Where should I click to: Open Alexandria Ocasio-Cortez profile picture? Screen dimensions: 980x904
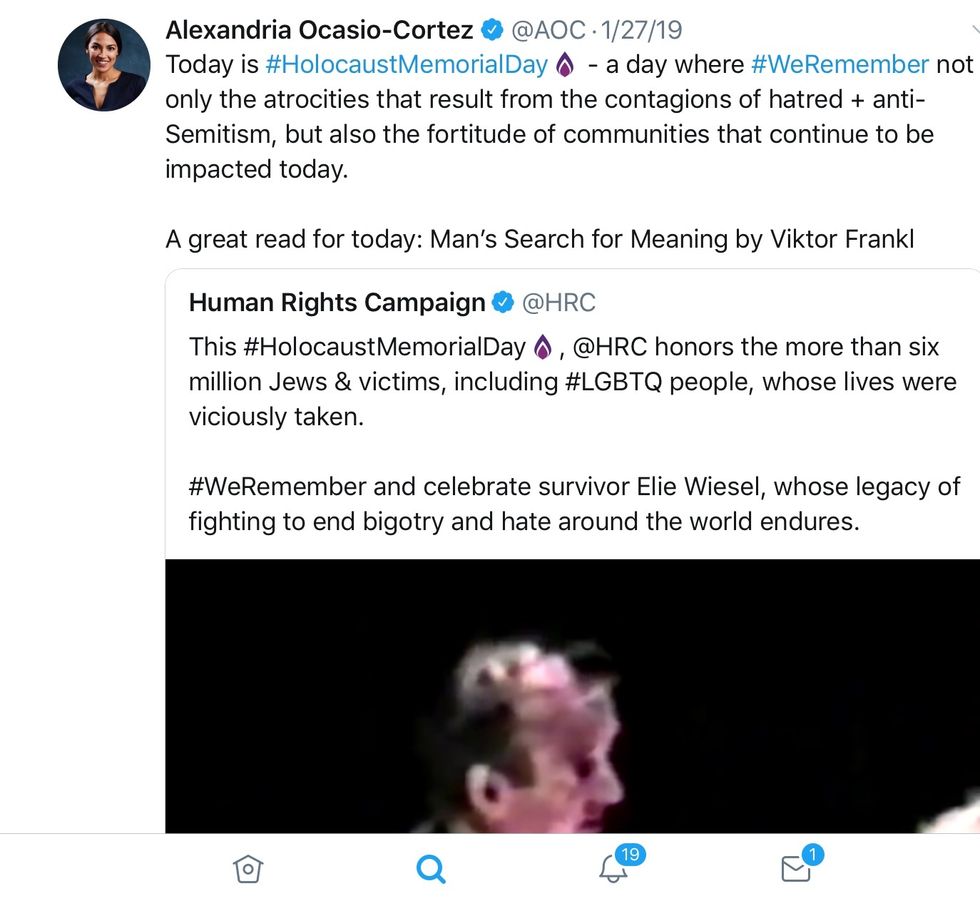pyautogui.click(x=104, y=64)
